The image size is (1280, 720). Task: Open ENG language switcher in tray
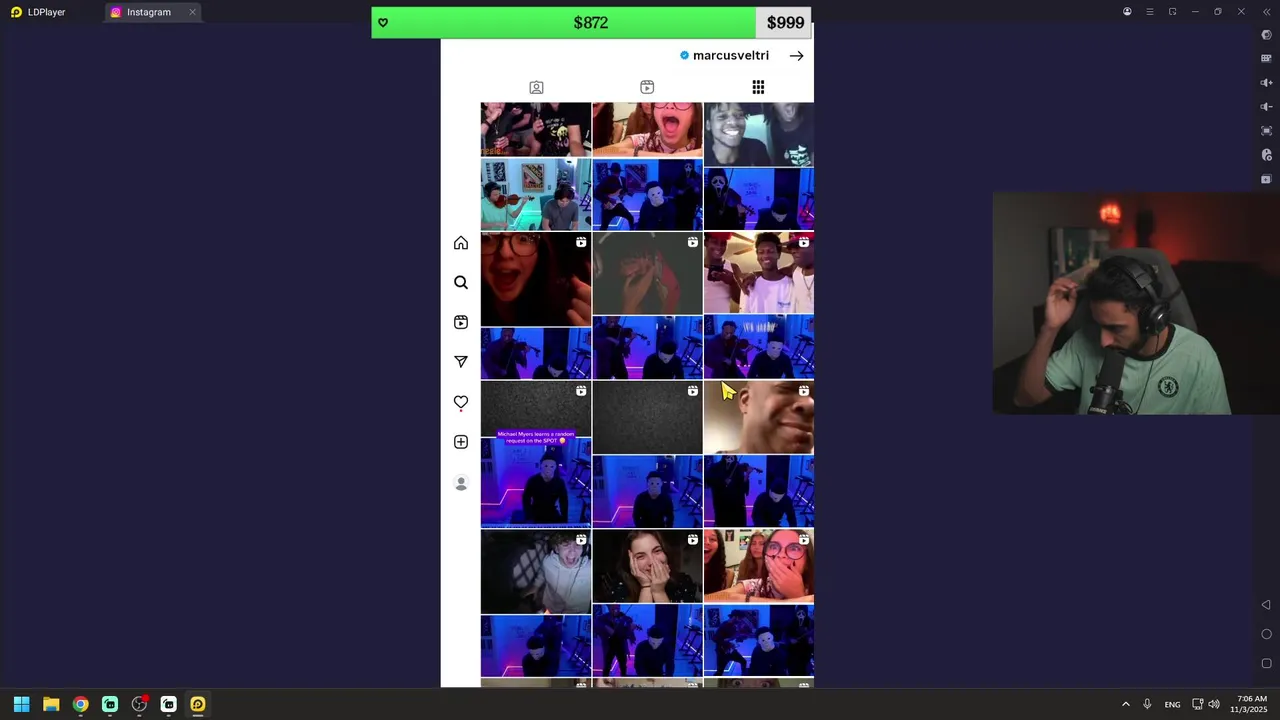1172,704
